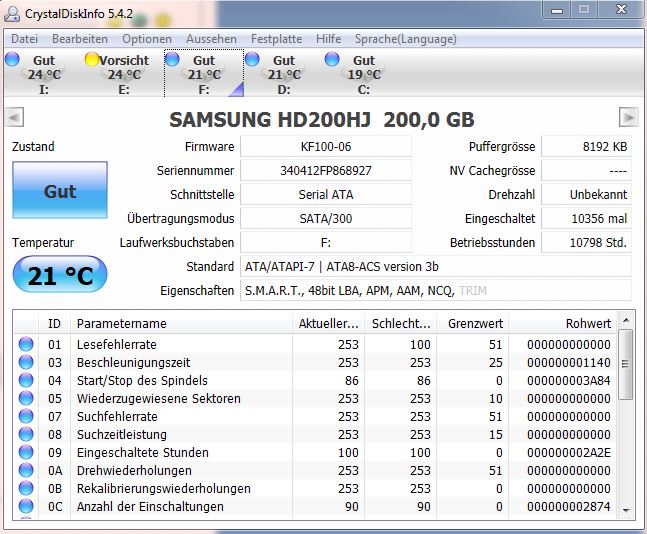
Task: Click the NV Cachegrösse empty value field
Action: (x=586, y=170)
